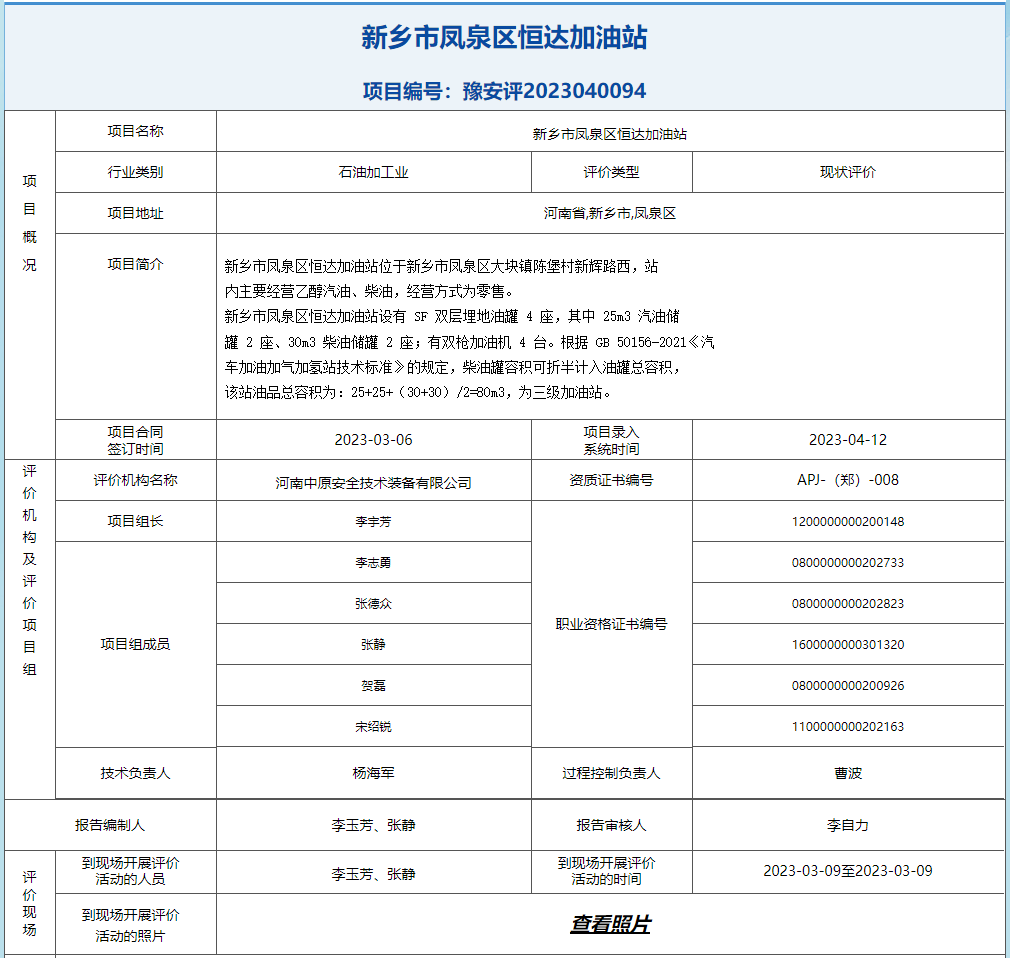This screenshot has height=958, width=1010.
Task: Click the 到现场开展评价活动的时间 label
Action: [x=607, y=871]
